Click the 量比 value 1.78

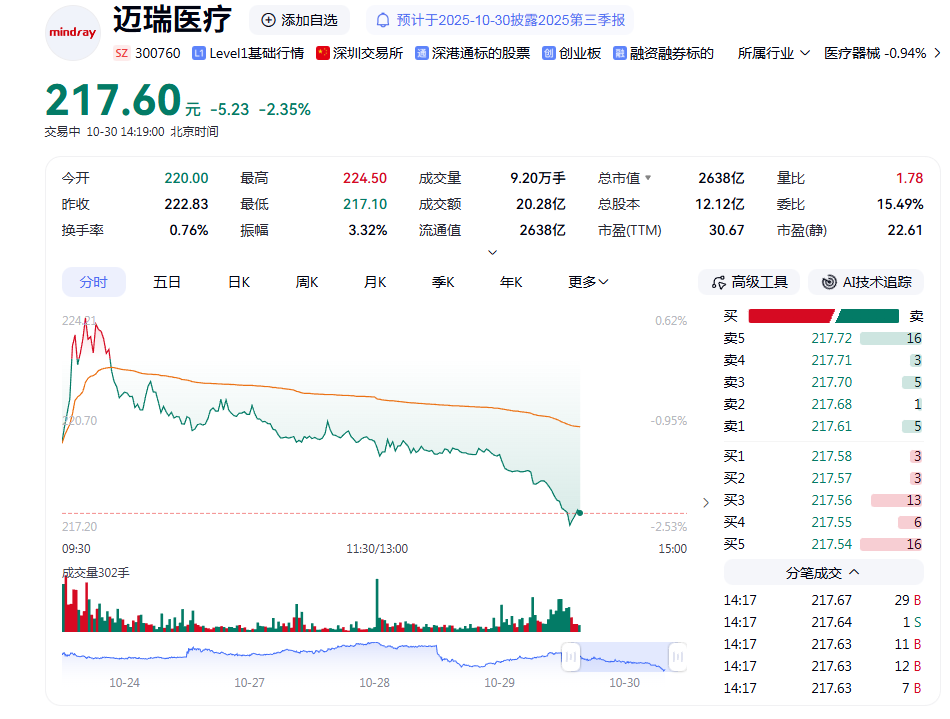(909, 178)
